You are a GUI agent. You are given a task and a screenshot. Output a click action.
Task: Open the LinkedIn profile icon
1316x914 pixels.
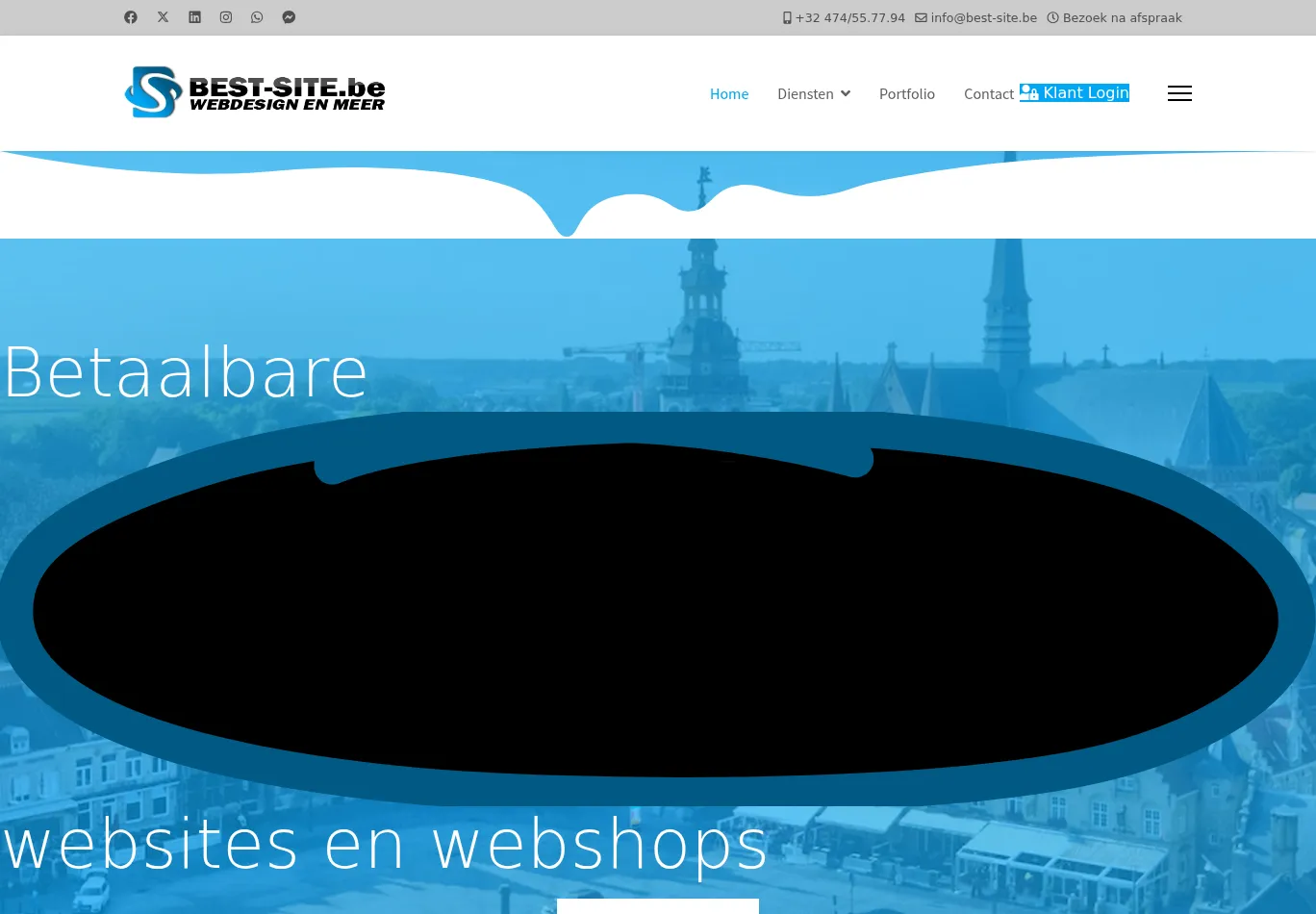tap(194, 17)
